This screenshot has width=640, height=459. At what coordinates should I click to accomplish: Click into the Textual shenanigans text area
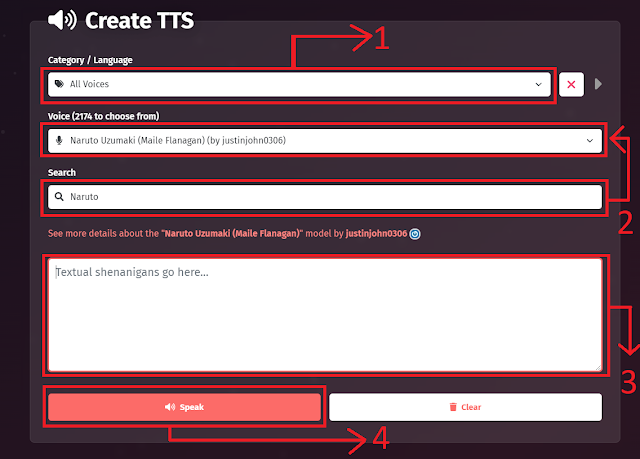click(x=324, y=315)
